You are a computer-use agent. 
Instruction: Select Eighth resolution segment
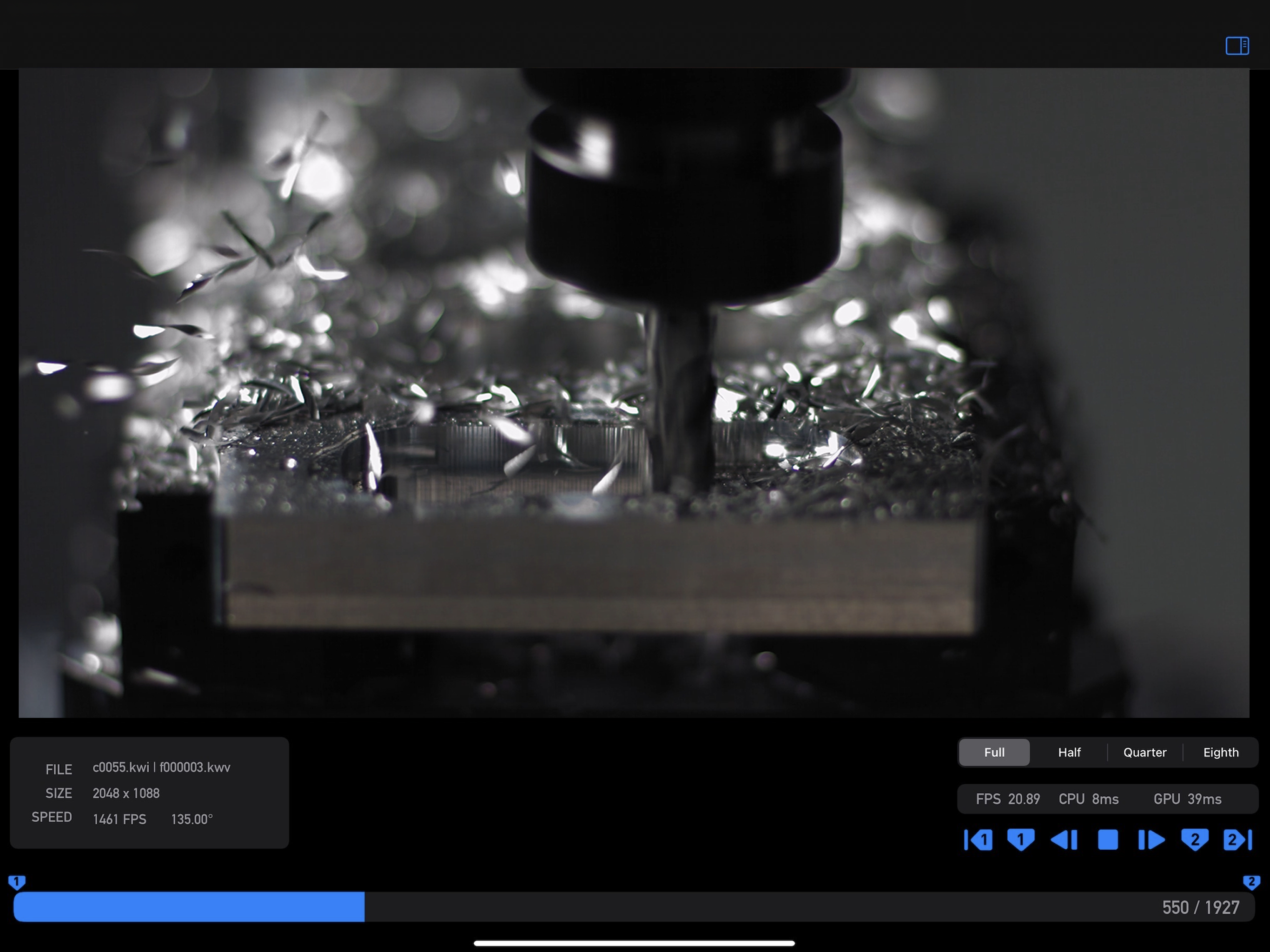click(x=1221, y=752)
